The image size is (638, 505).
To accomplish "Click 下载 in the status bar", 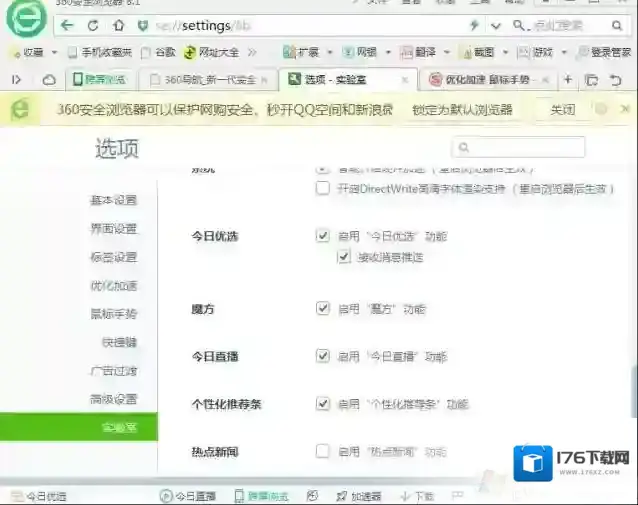I will point(417,496).
